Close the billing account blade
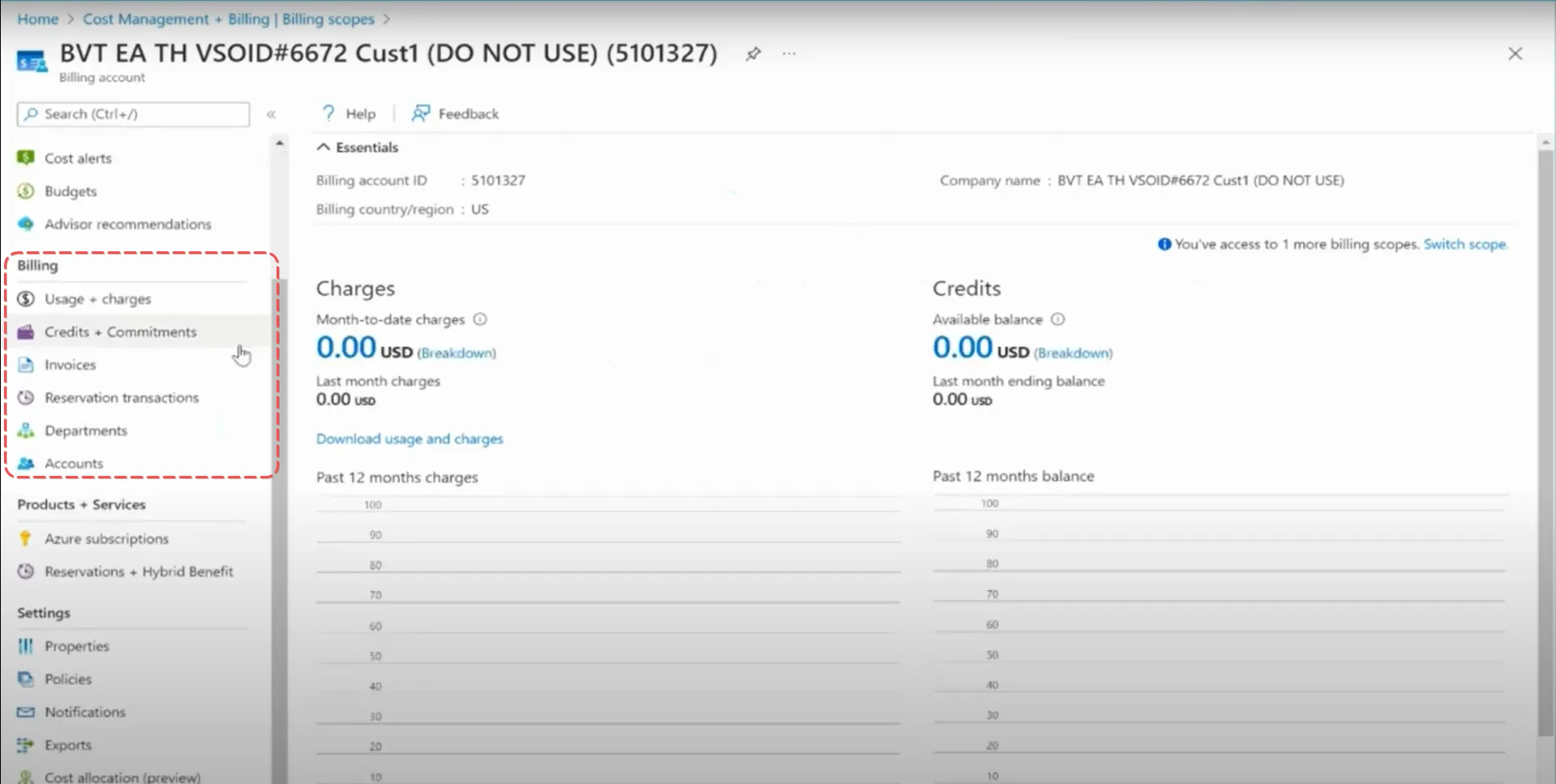 tap(1515, 54)
